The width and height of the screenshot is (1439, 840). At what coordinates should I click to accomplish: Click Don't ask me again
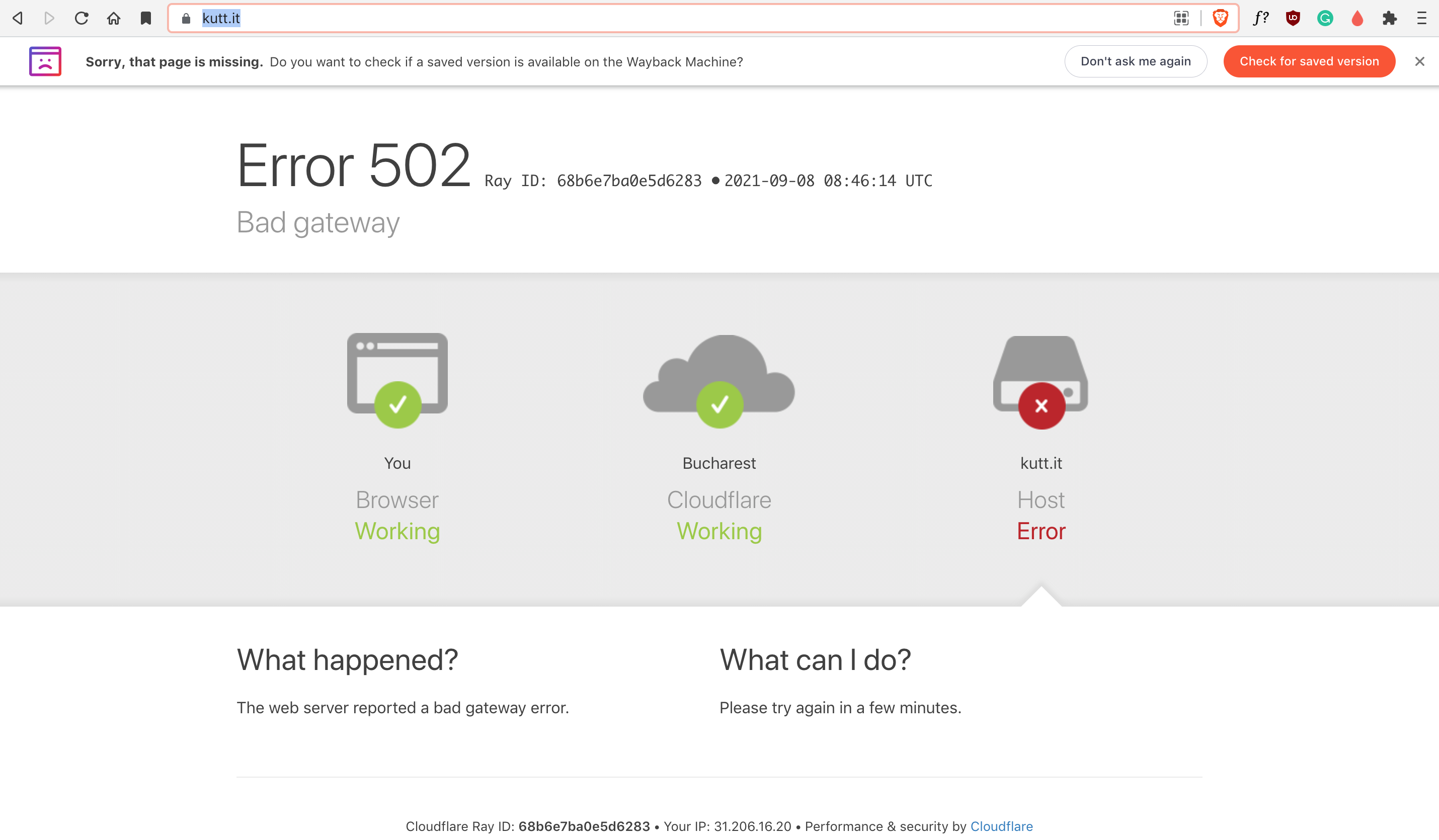point(1135,61)
